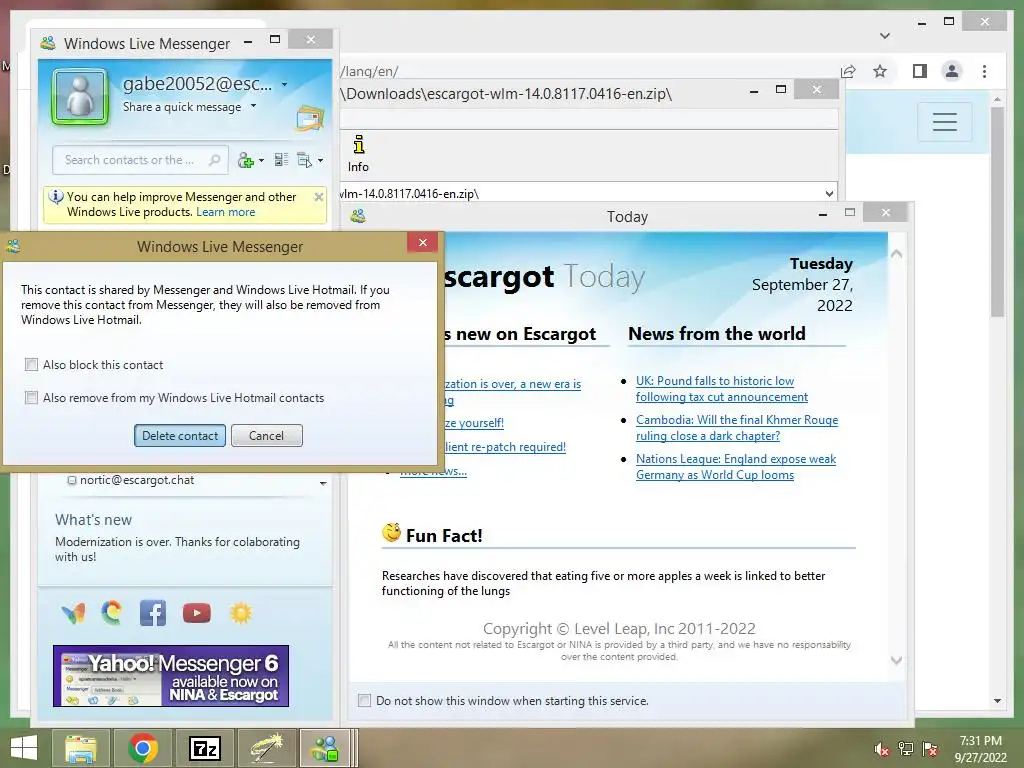Open the quick message dropdown arrow
Screen dimensions: 1024x768
click(253, 106)
